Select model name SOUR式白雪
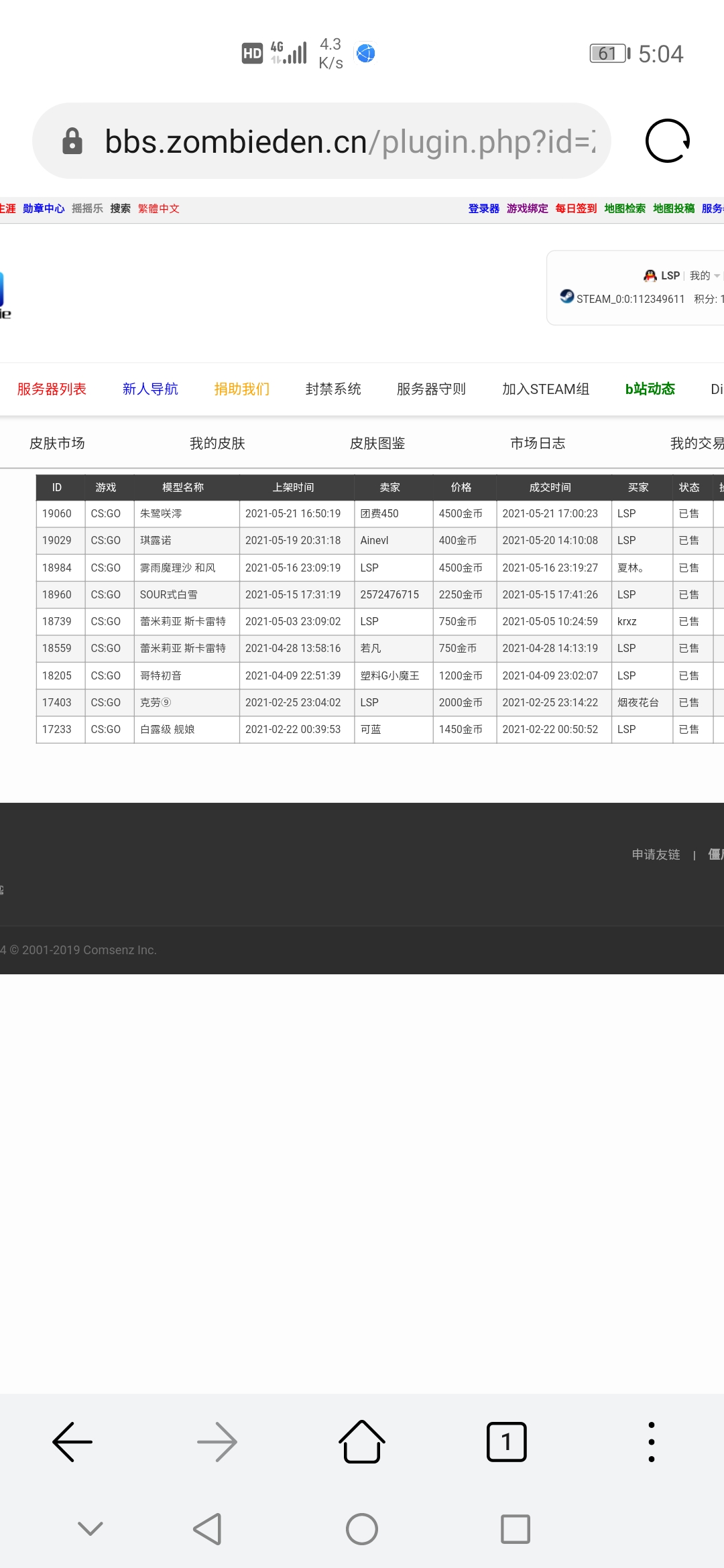 (x=168, y=594)
